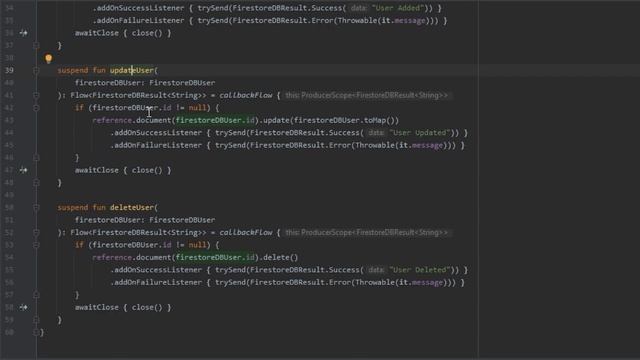
Task: Click the reference identifier on line 54
Action: tap(112, 257)
